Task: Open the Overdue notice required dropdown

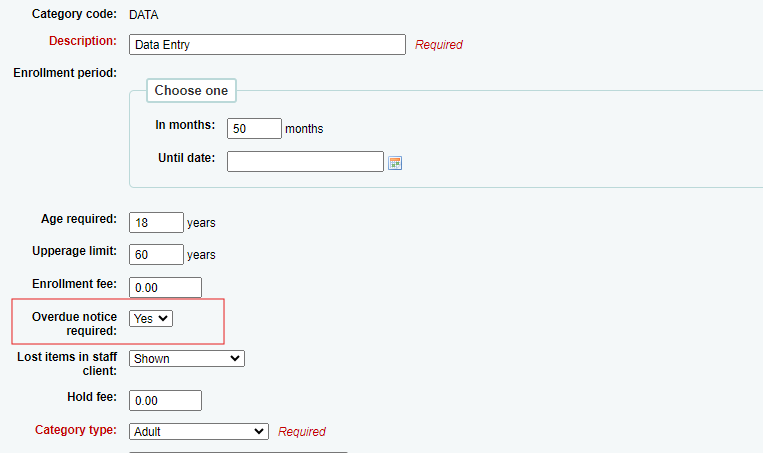Action: 151,319
